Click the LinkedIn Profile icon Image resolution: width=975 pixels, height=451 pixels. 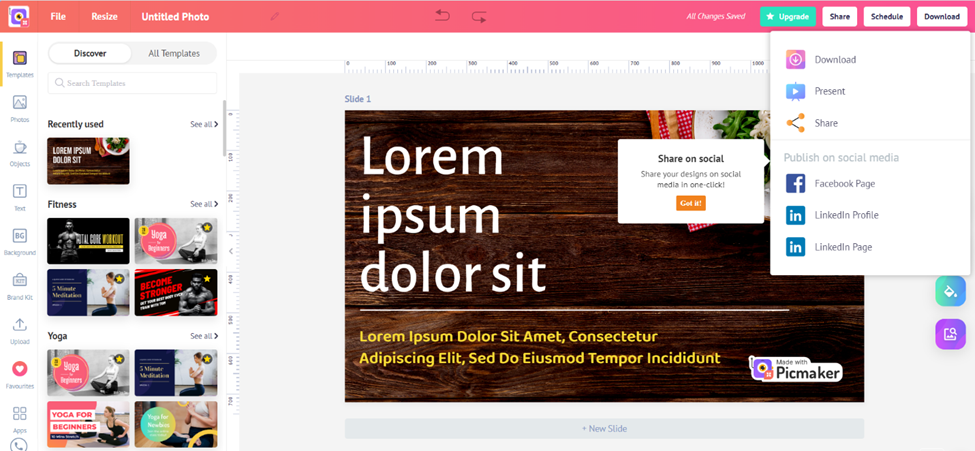(x=795, y=215)
